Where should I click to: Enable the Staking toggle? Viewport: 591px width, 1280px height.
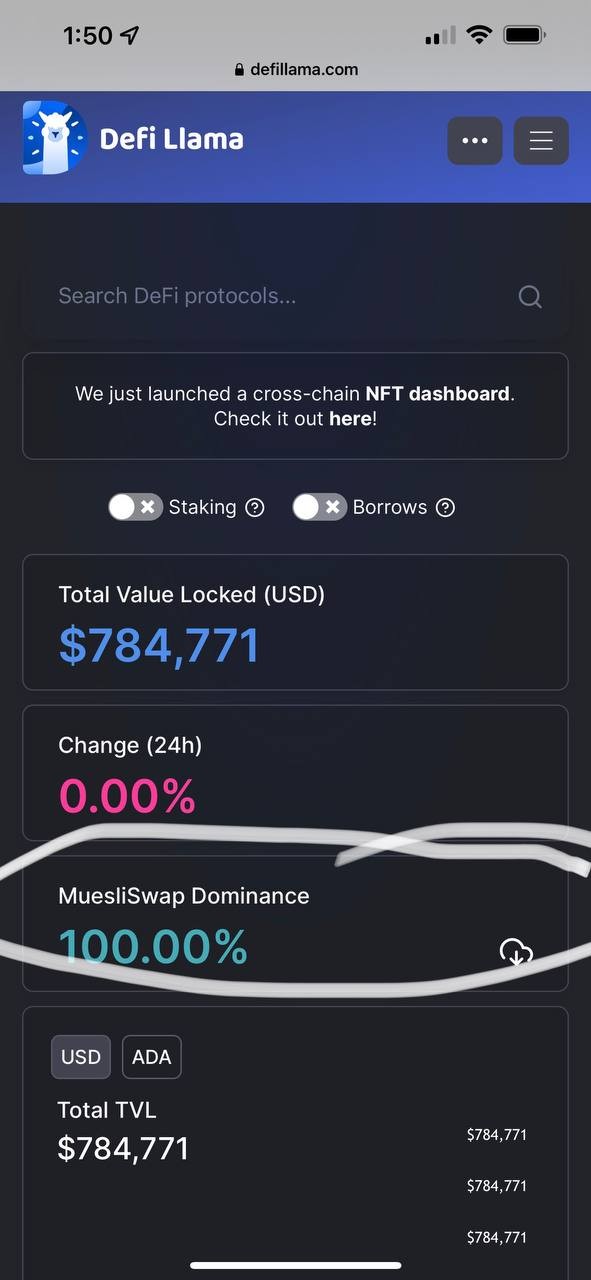(136, 507)
